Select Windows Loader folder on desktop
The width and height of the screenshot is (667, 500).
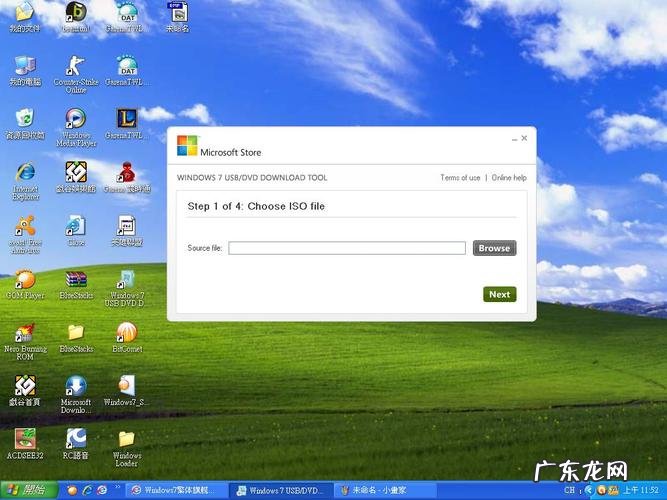(126, 439)
